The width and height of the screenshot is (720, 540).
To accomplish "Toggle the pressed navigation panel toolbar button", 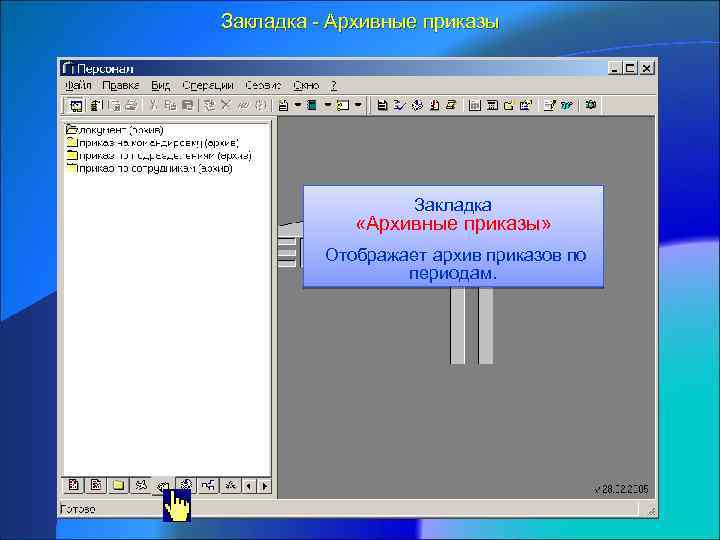I will point(76,106).
